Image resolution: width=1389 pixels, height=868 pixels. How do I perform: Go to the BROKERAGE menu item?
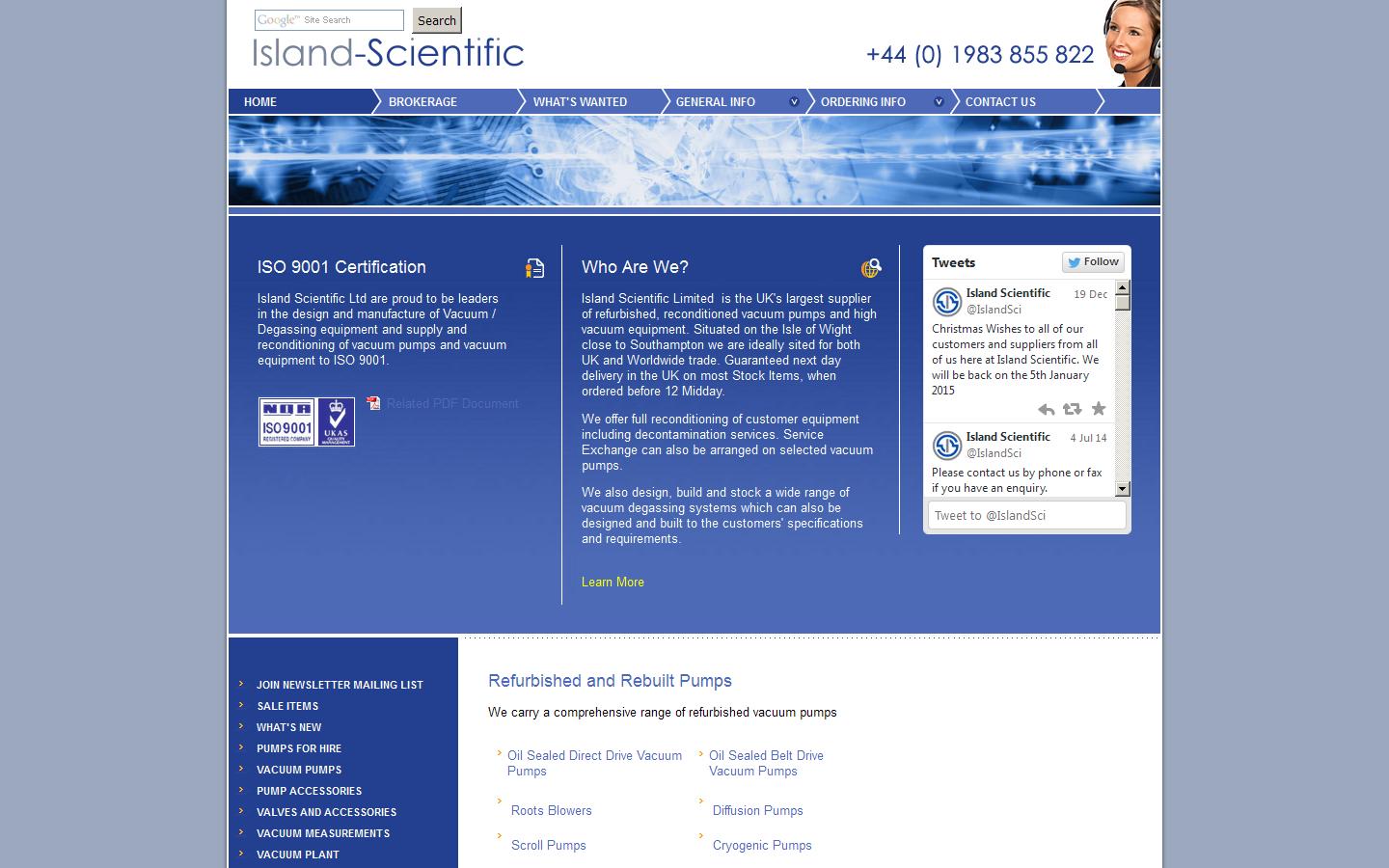click(422, 101)
